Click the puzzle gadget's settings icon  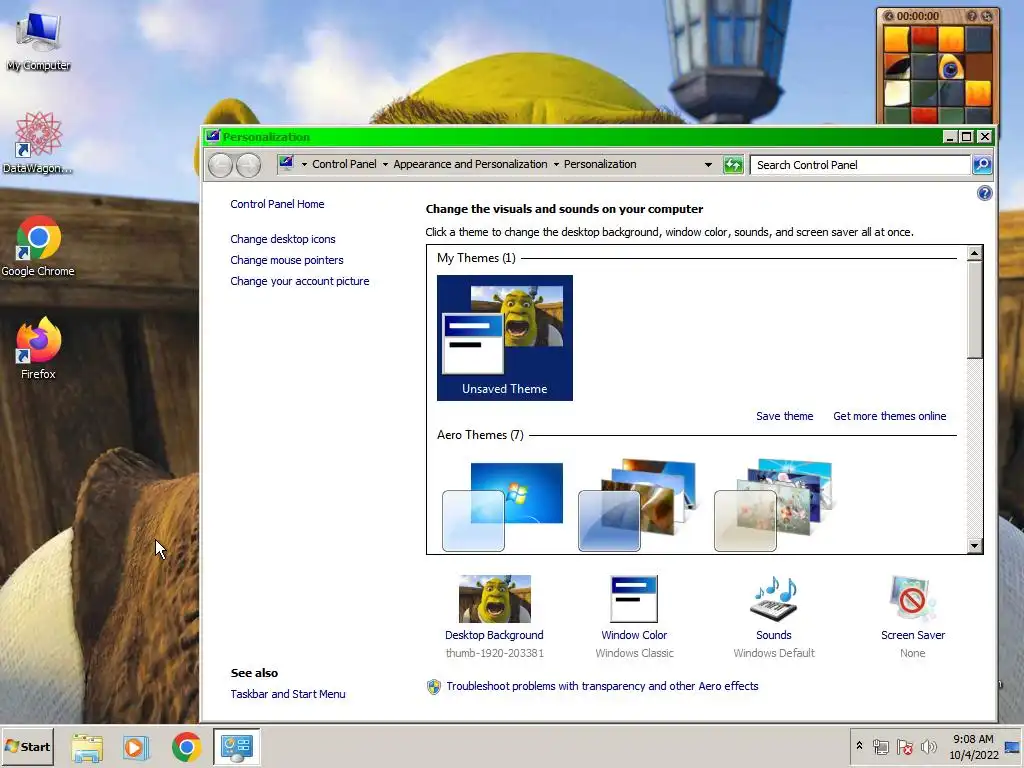[986, 16]
